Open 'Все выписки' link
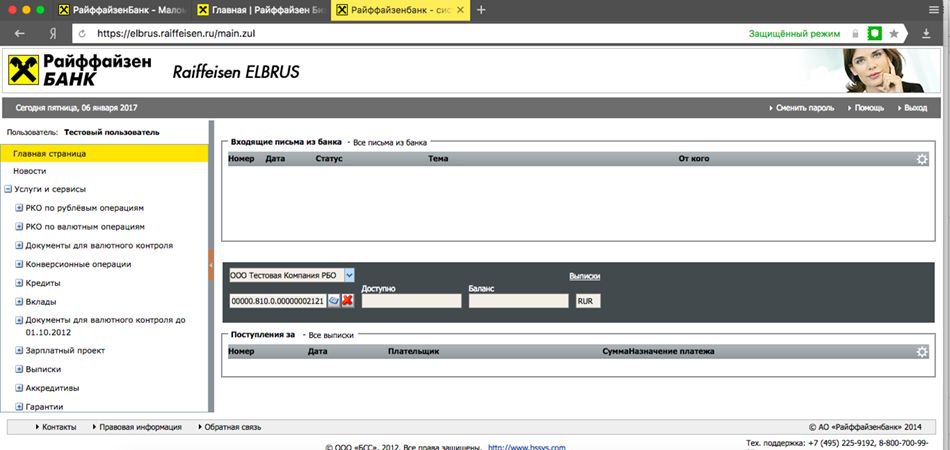Image resolution: width=950 pixels, height=450 pixels. click(331, 335)
